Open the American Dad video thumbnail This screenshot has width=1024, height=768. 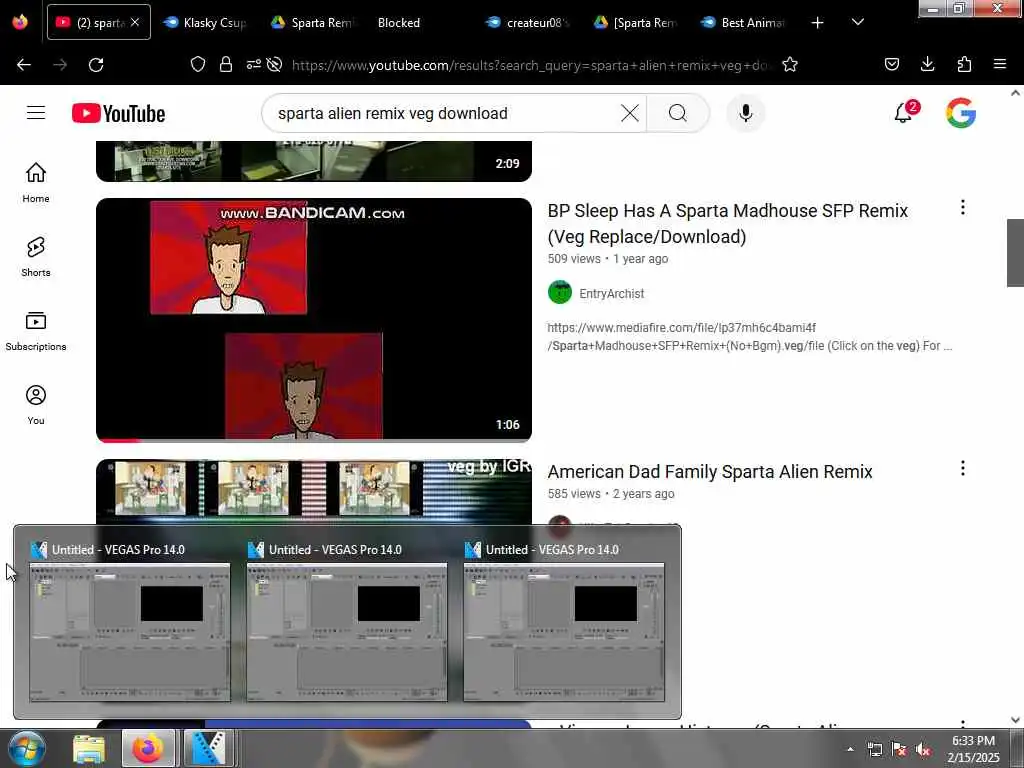point(313,491)
